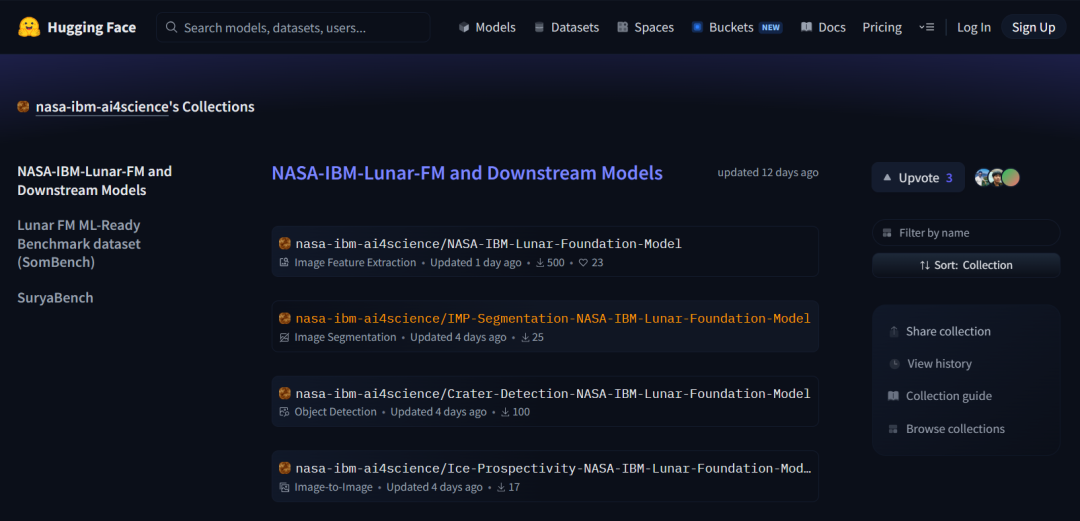This screenshot has width=1080, height=521.
Task: Select NASA-IBM-Lunar-FM sidebar collection entry
Action: tap(94, 181)
